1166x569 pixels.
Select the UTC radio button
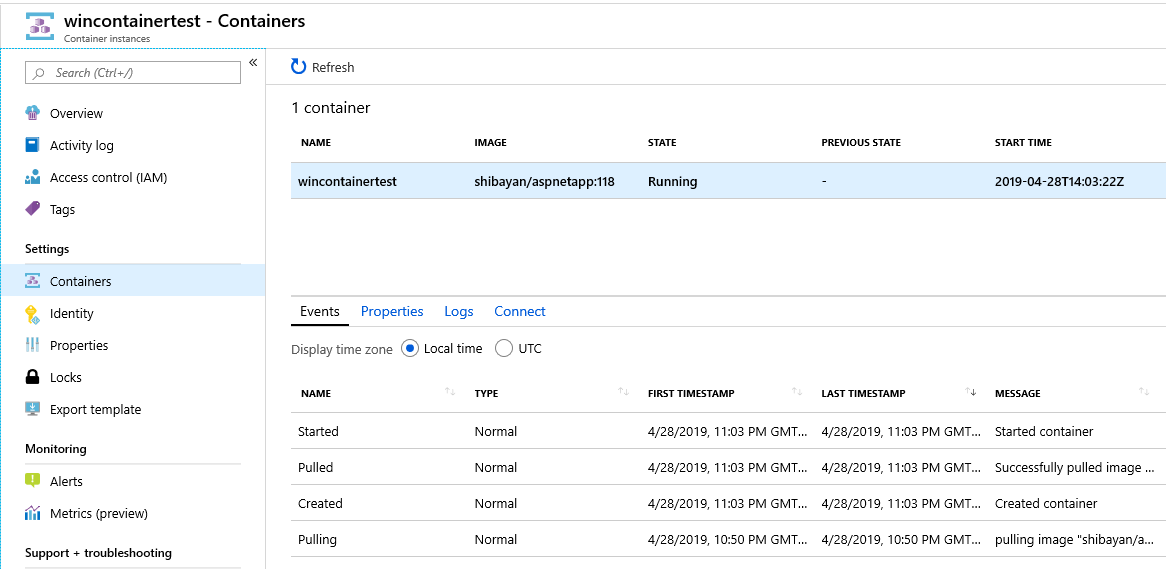[x=504, y=348]
